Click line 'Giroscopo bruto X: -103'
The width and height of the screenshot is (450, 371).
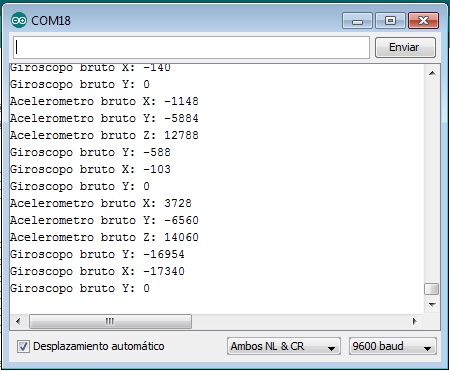coord(90,169)
